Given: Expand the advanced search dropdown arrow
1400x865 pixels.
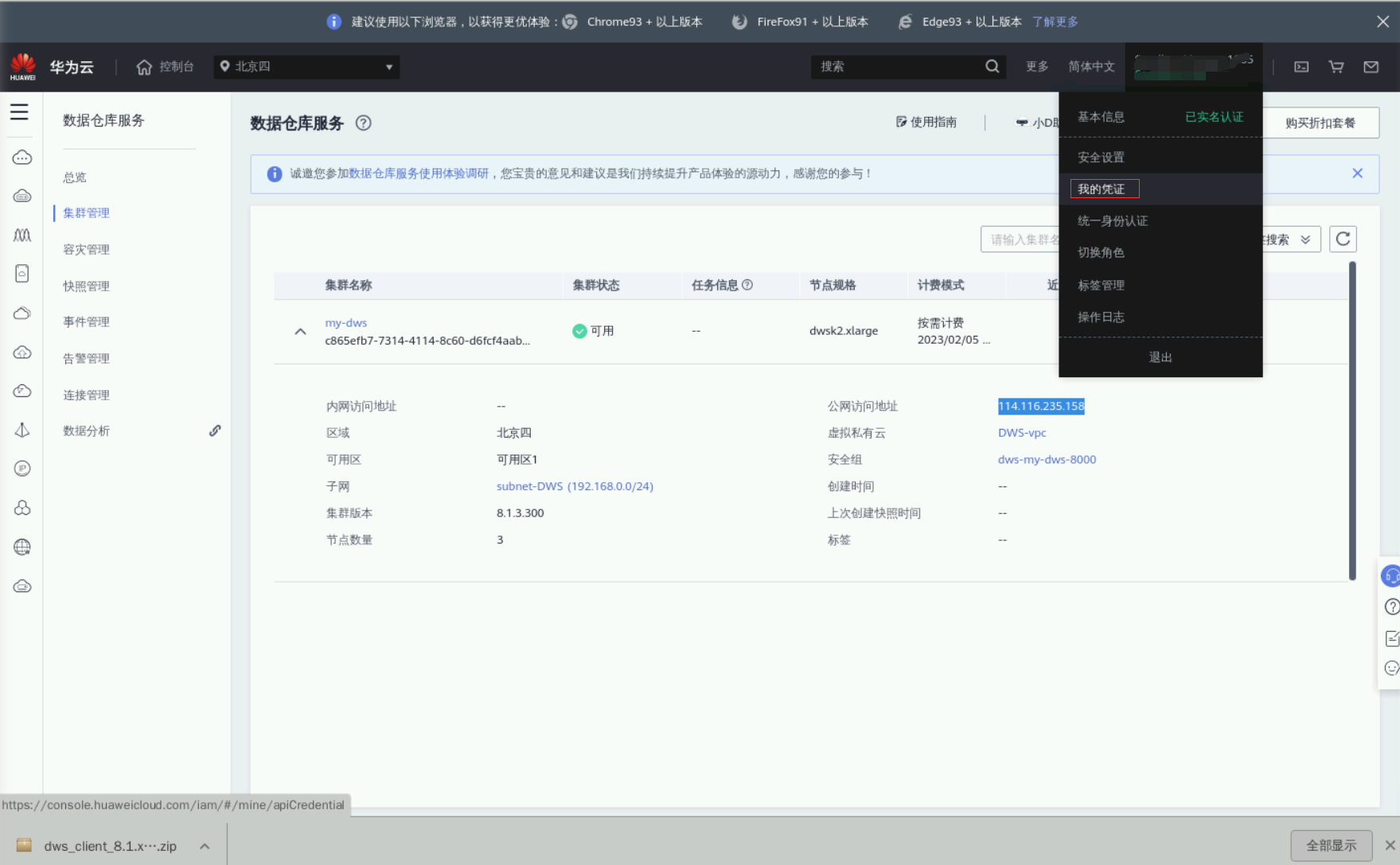Looking at the screenshot, I should (x=1305, y=240).
